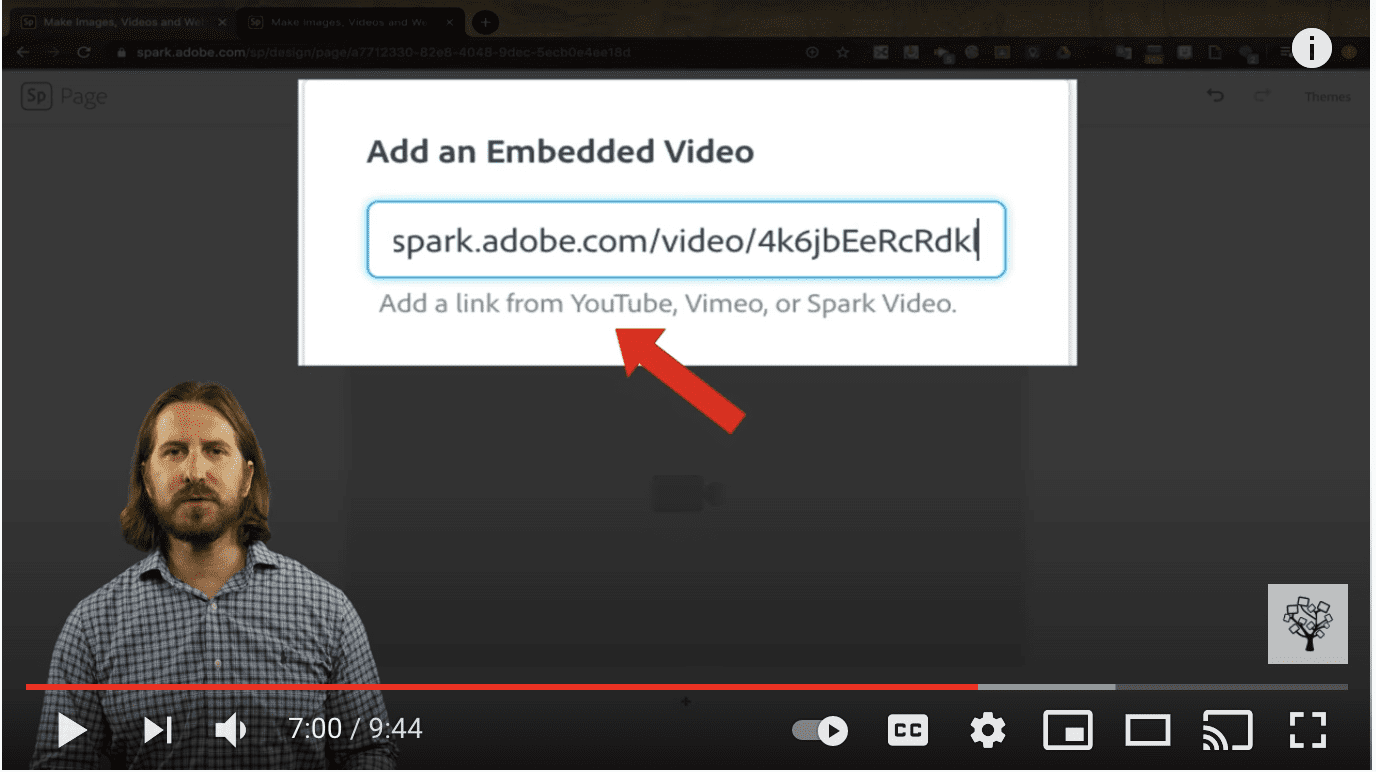Open the Themes panel
This screenshot has width=1376, height=772.
(1327, 97)
